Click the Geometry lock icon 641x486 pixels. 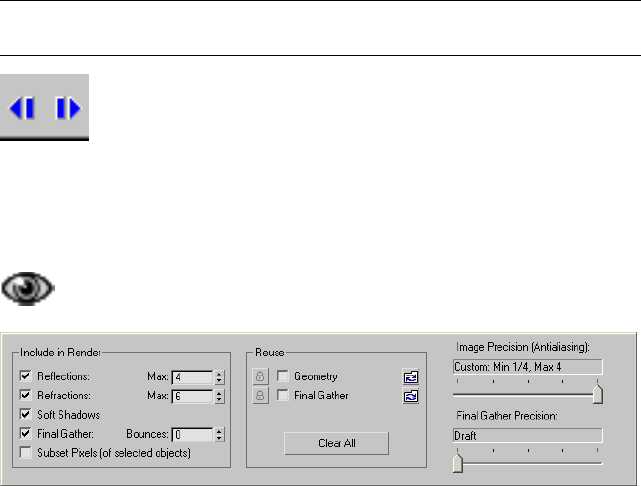point(260,376)
